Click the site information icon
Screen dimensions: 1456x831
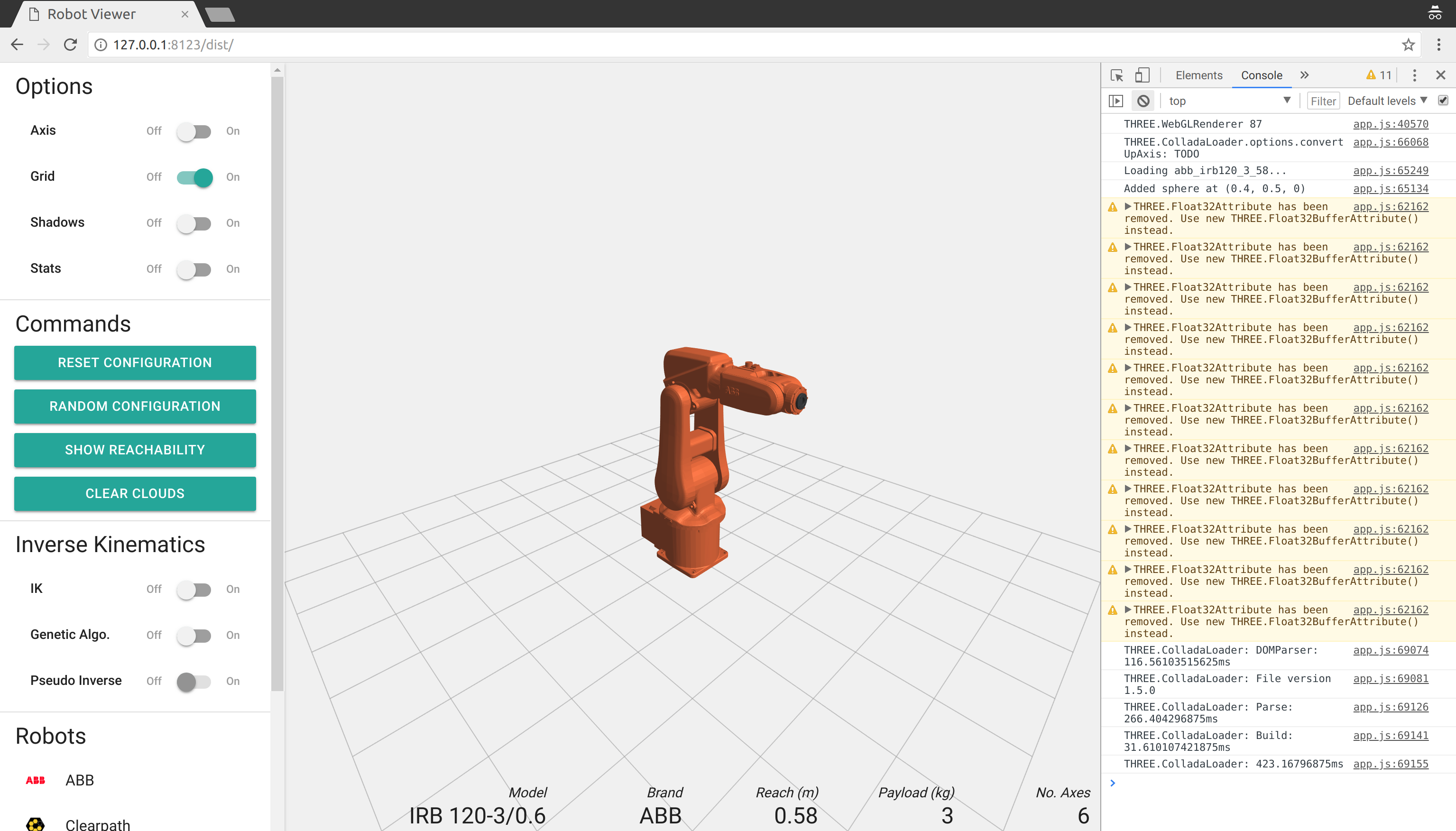point(101,45)
